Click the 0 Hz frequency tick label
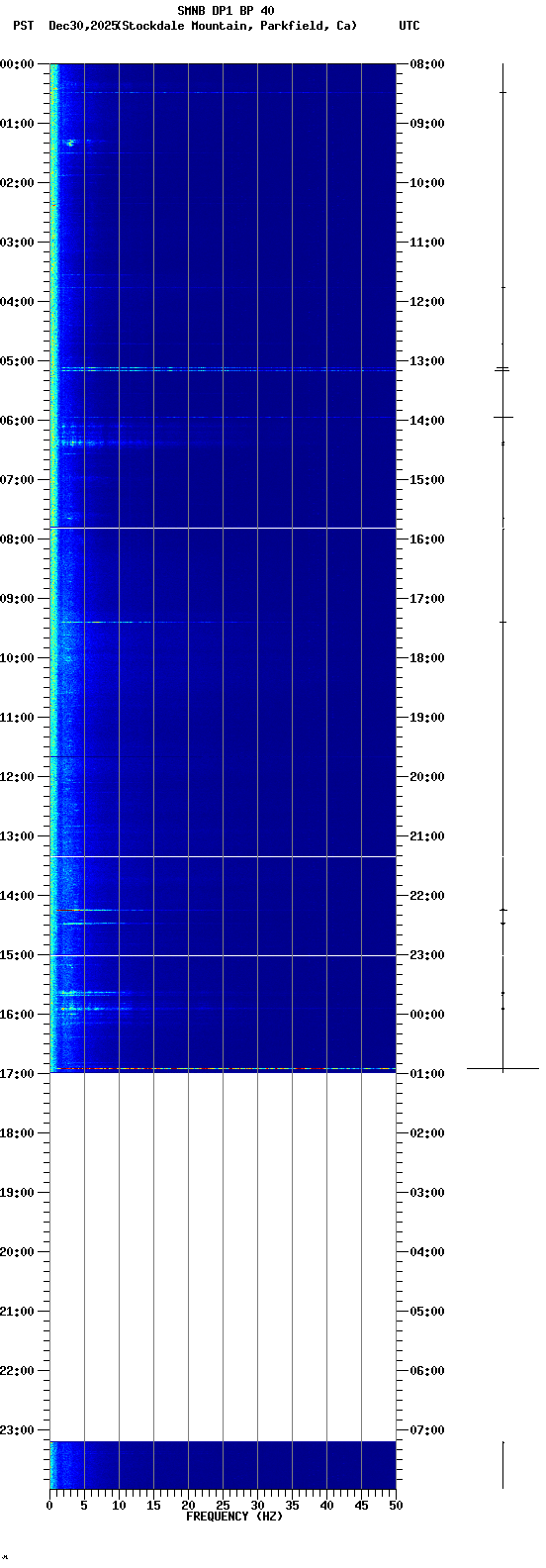The height and width of the screenshot is (1568, 546). (49, 1506)
